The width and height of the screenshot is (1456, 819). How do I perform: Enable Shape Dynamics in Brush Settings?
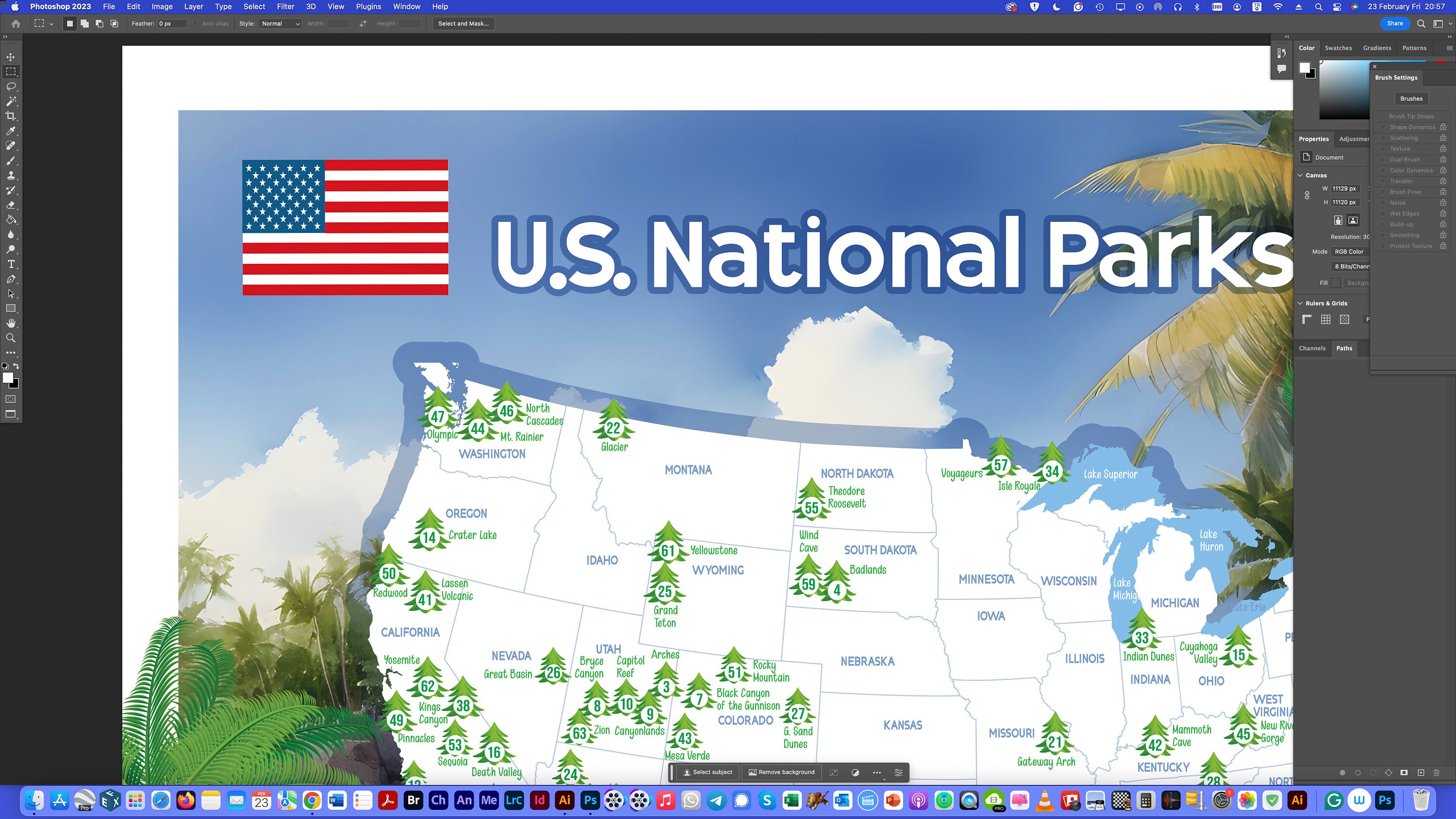pos(1384,127)
